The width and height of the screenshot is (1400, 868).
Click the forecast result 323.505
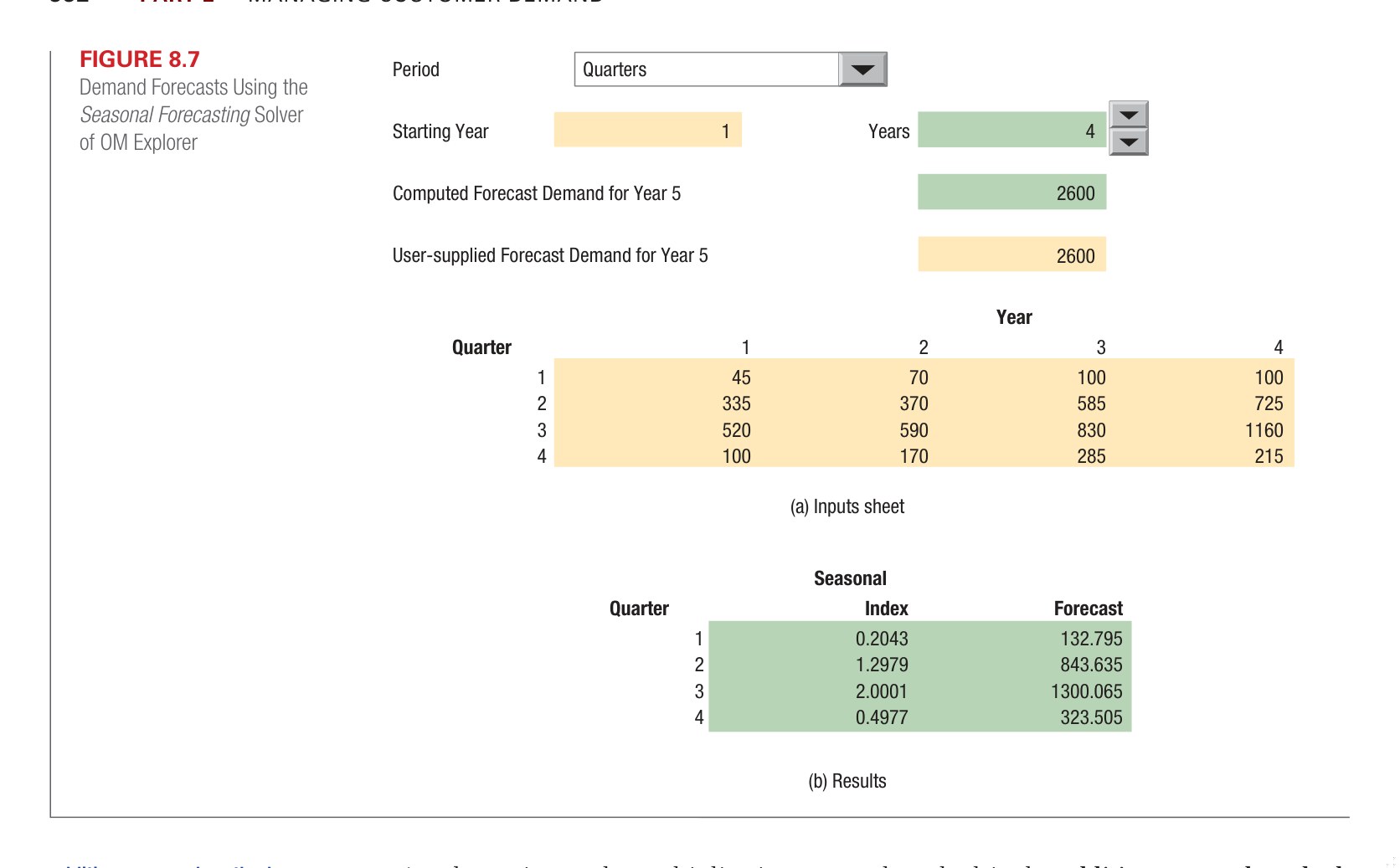click(1090, 717)
